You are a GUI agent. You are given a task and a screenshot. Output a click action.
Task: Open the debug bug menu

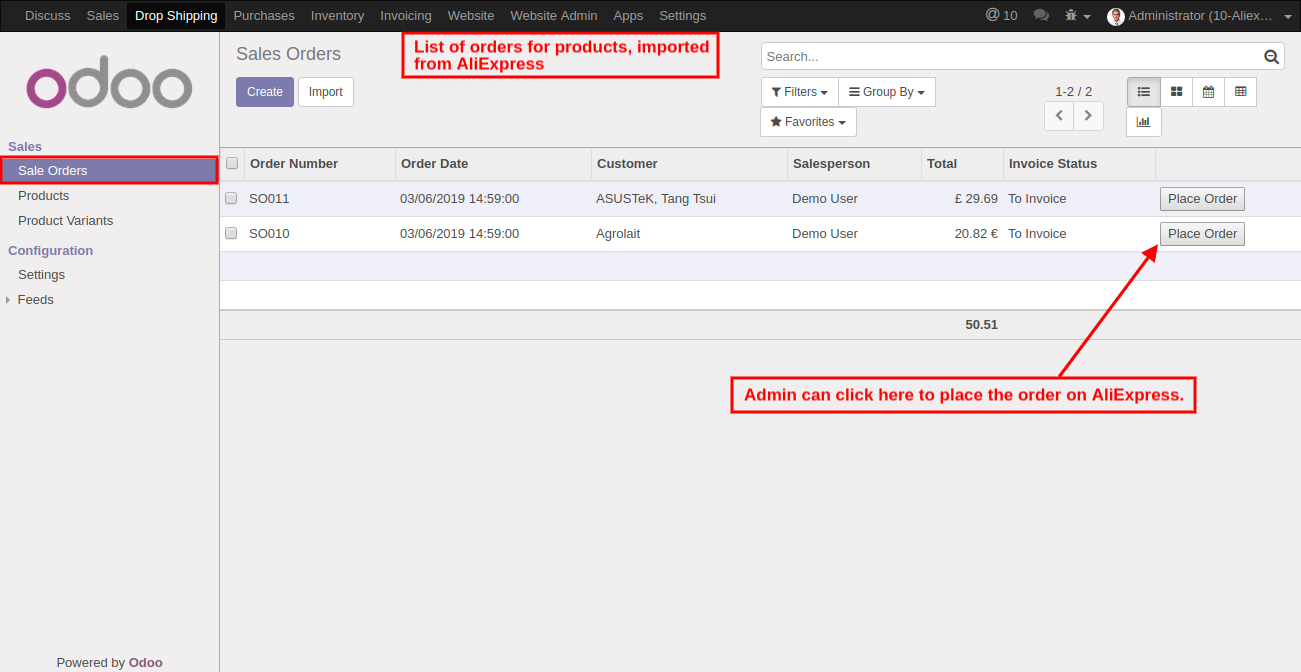(1076, 15)
